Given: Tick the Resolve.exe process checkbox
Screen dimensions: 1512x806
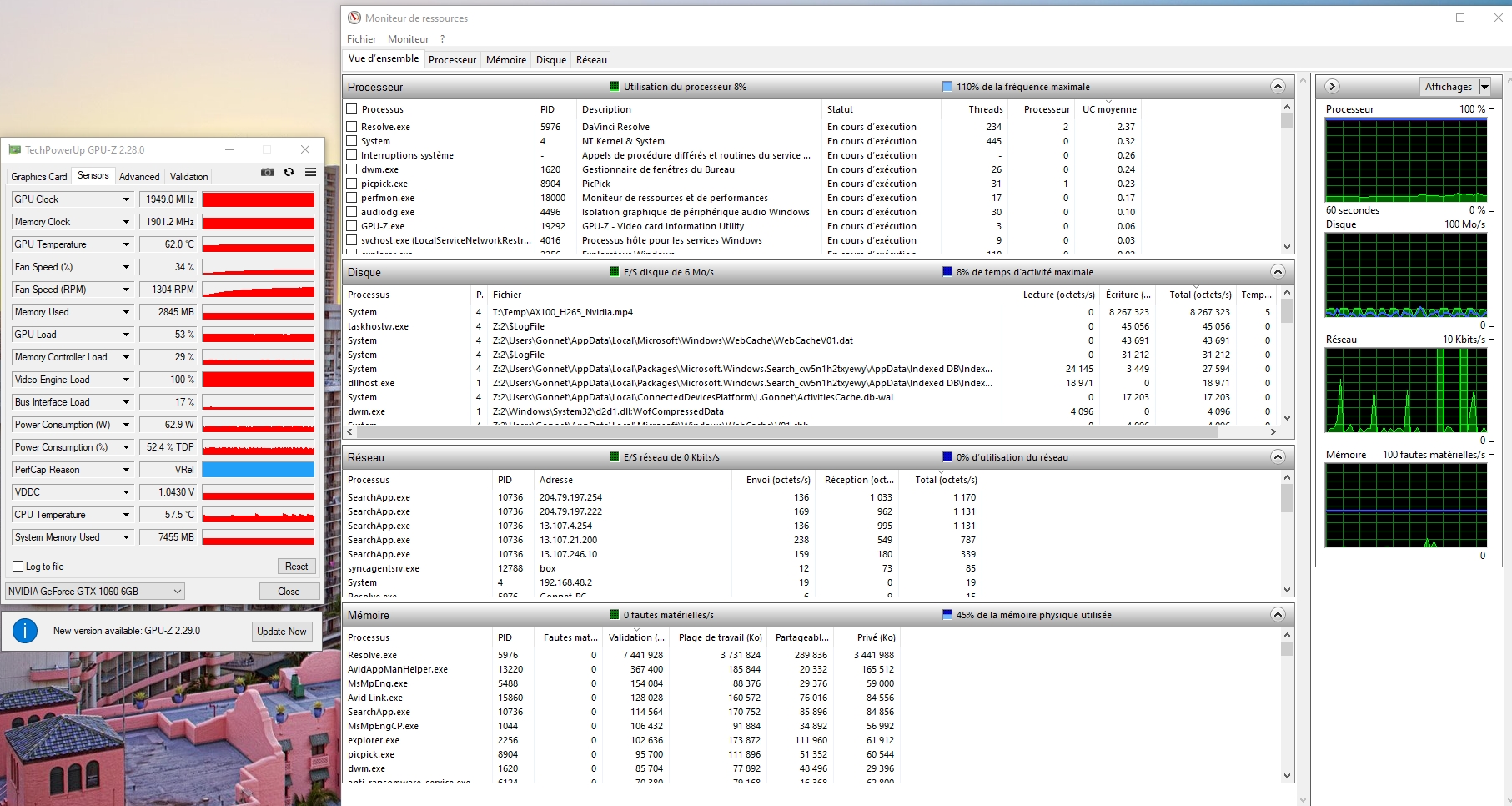Looking at the screenshot, I should pyautogui.click(x=352, y=127).
